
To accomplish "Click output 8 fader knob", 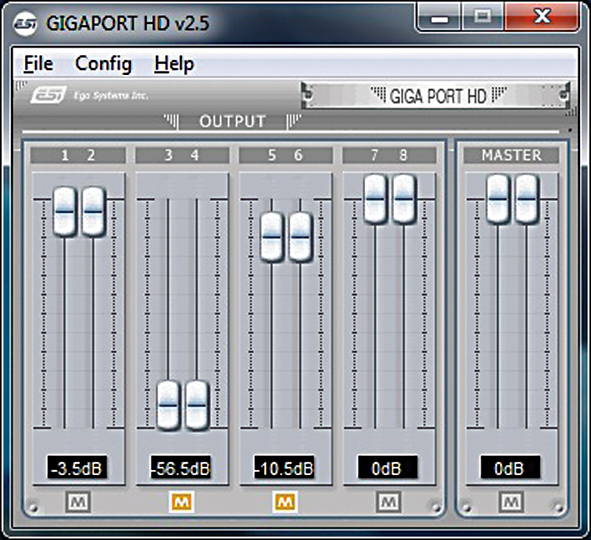I will click(404, 199).
